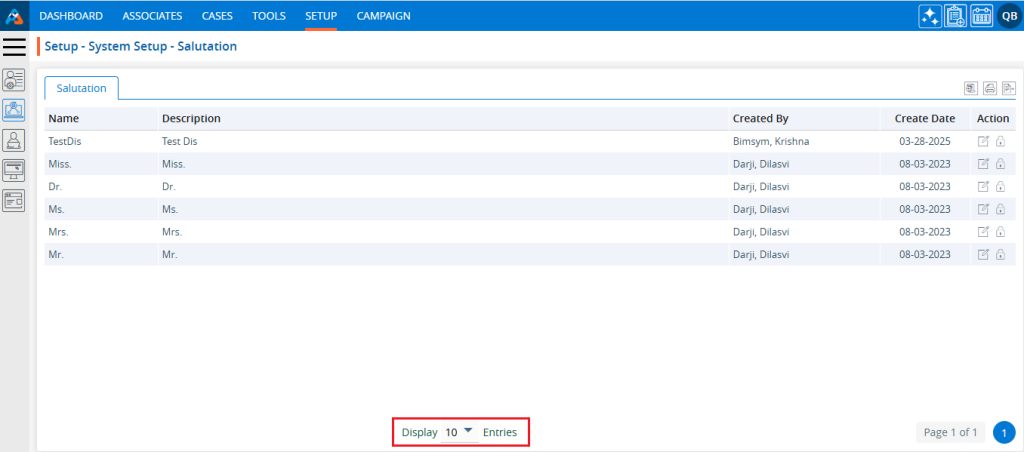Click the print icon above table
The height and width of the screenshot is (452, 1024).
click(989, 89)
